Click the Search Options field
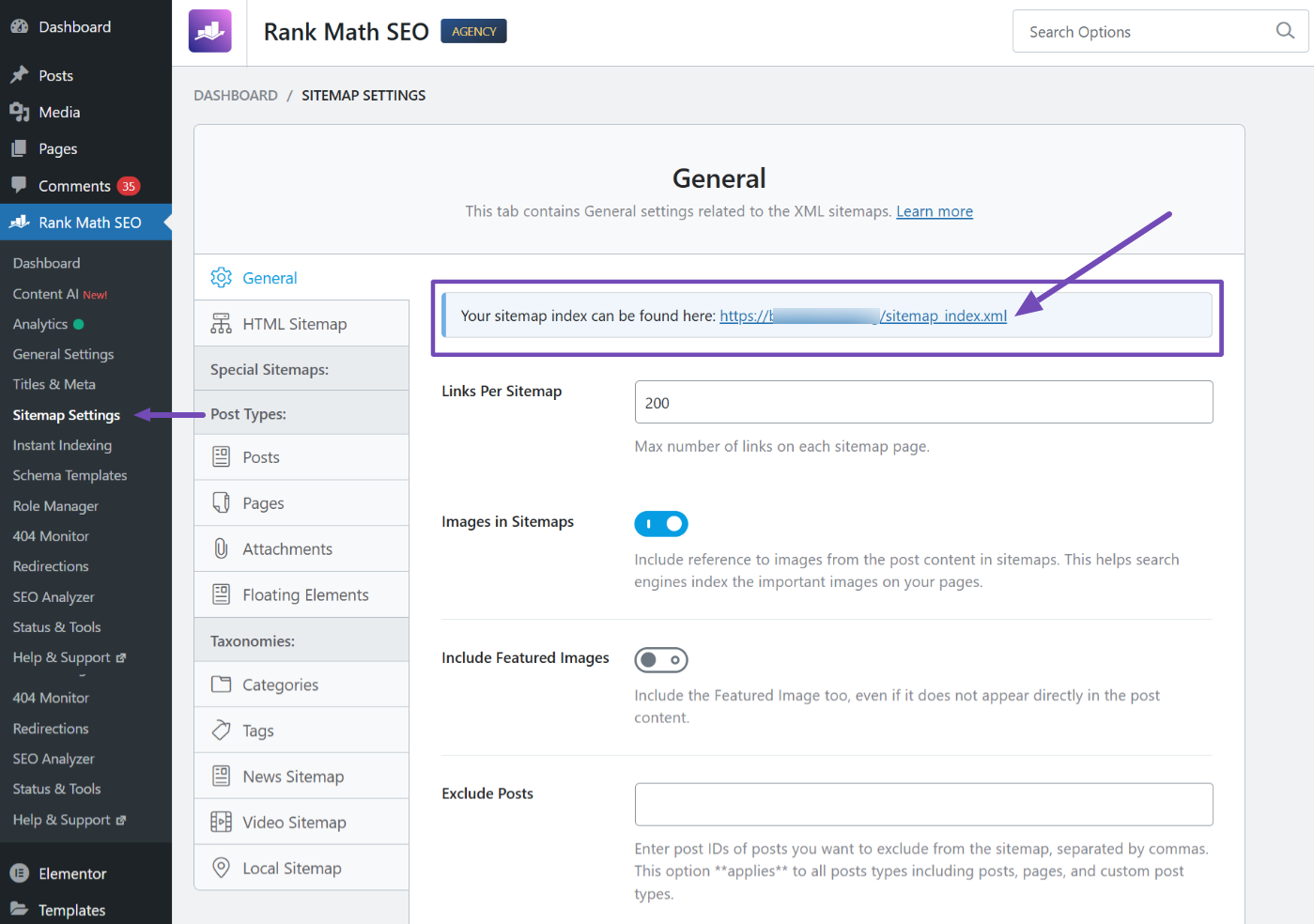Image resolution: width=1314 pixels, height=924 pixels. pos(1161,31)
